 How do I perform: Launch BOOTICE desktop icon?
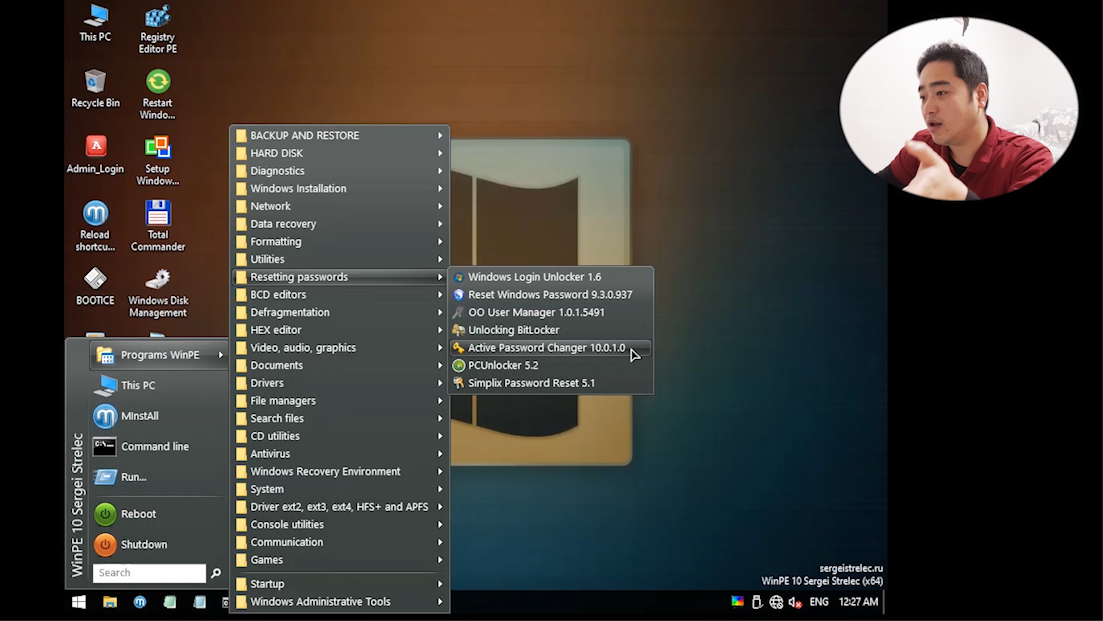coord(95,286)
